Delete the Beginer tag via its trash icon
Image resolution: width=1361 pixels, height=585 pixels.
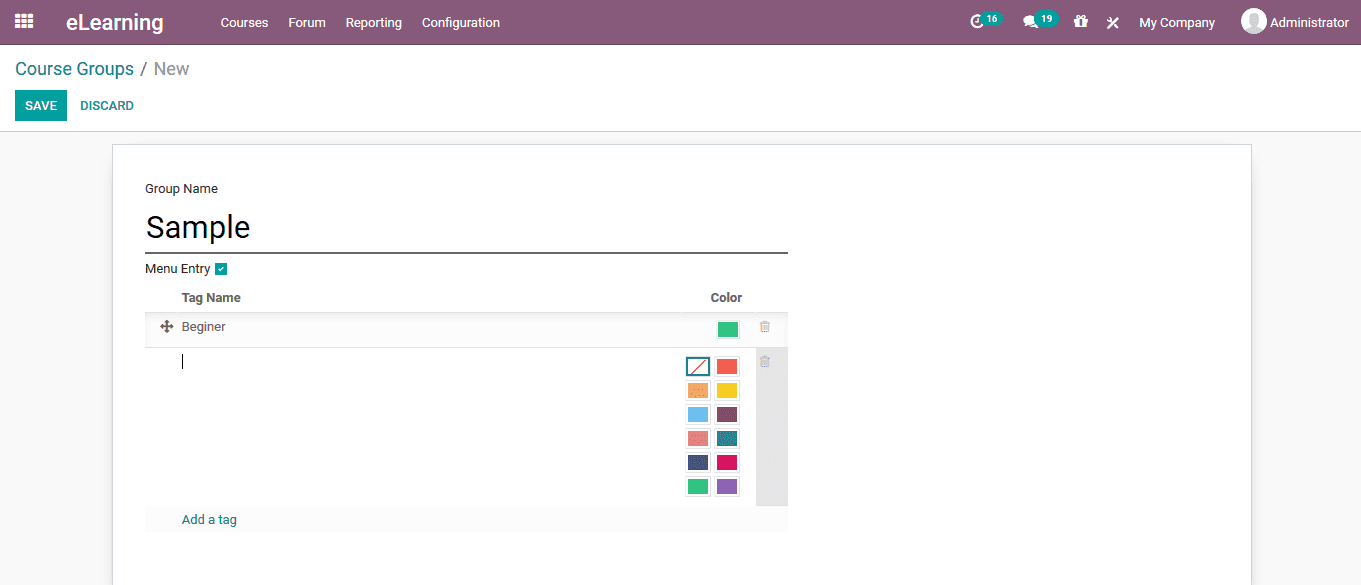[765, 327]
